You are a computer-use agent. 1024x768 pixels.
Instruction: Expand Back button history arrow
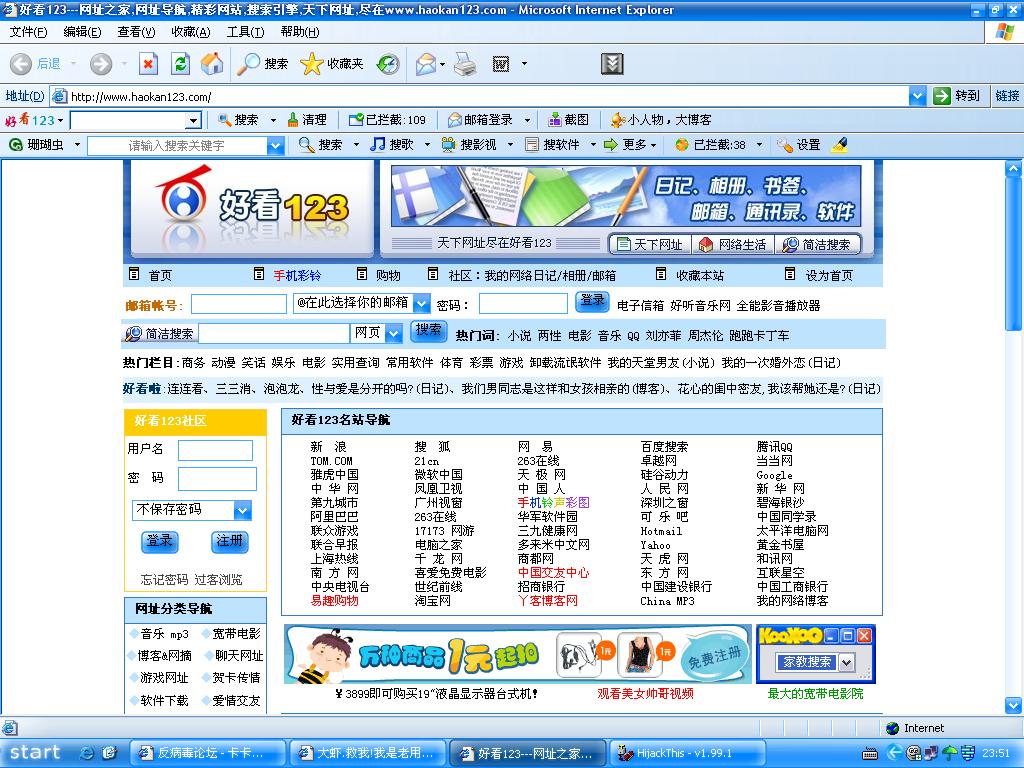(x=73, y=63)
